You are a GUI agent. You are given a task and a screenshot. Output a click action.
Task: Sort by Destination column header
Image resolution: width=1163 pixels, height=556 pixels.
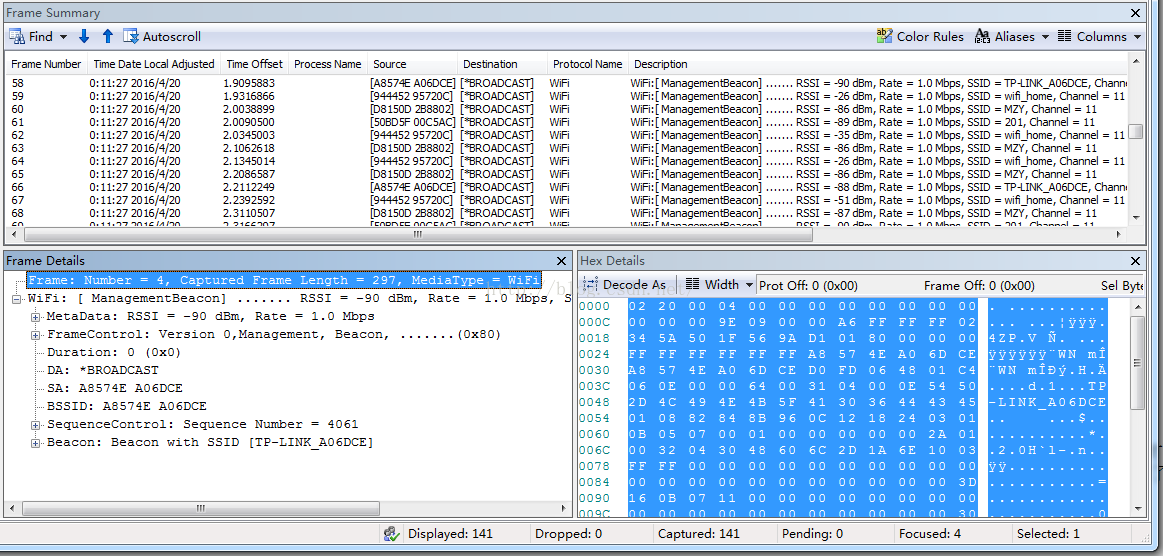pyautogui.click(x=503, y=64)
